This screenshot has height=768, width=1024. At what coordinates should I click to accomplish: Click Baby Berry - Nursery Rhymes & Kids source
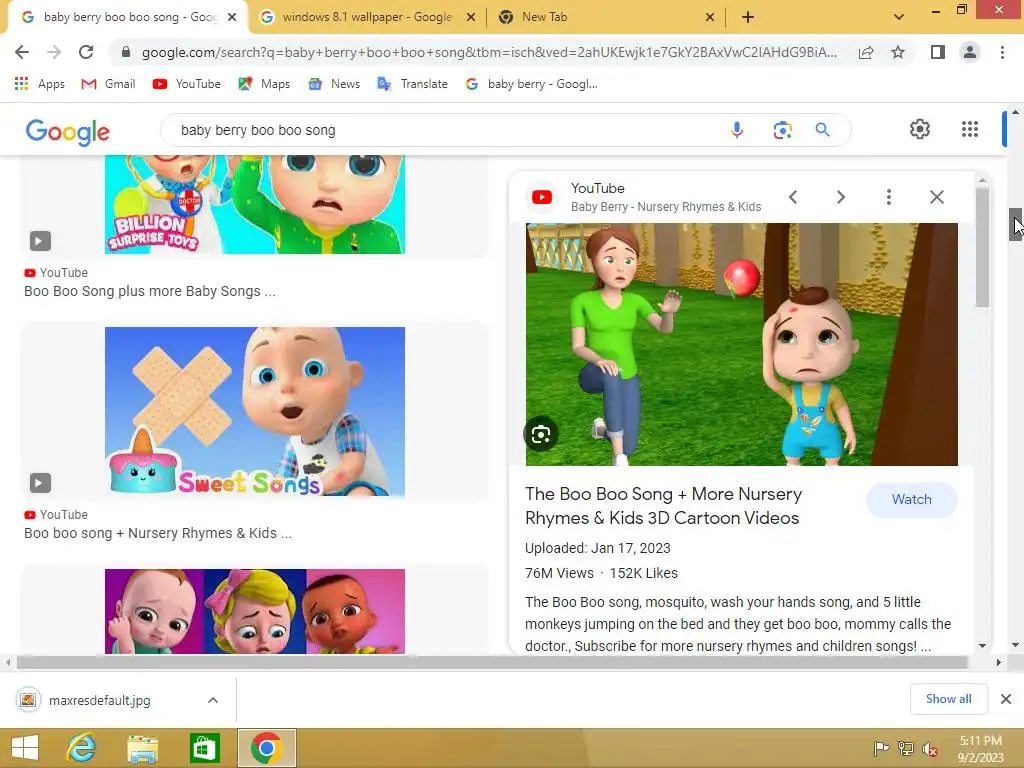click(665, 207)
